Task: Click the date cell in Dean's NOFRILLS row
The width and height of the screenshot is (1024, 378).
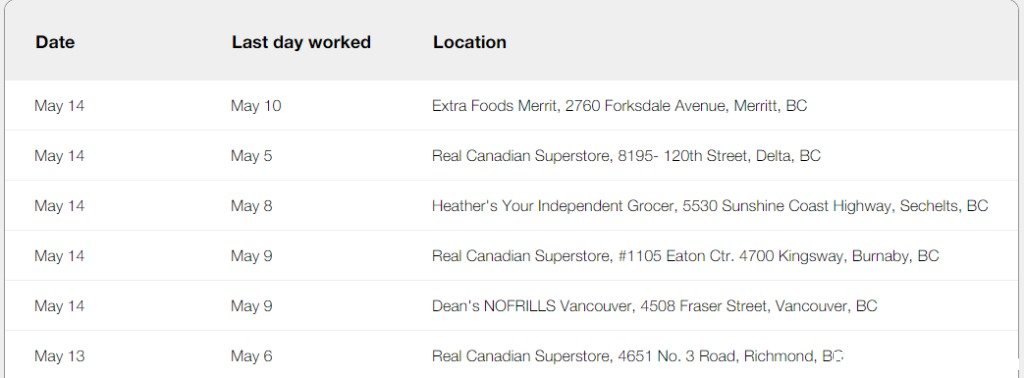Action: 59,306
